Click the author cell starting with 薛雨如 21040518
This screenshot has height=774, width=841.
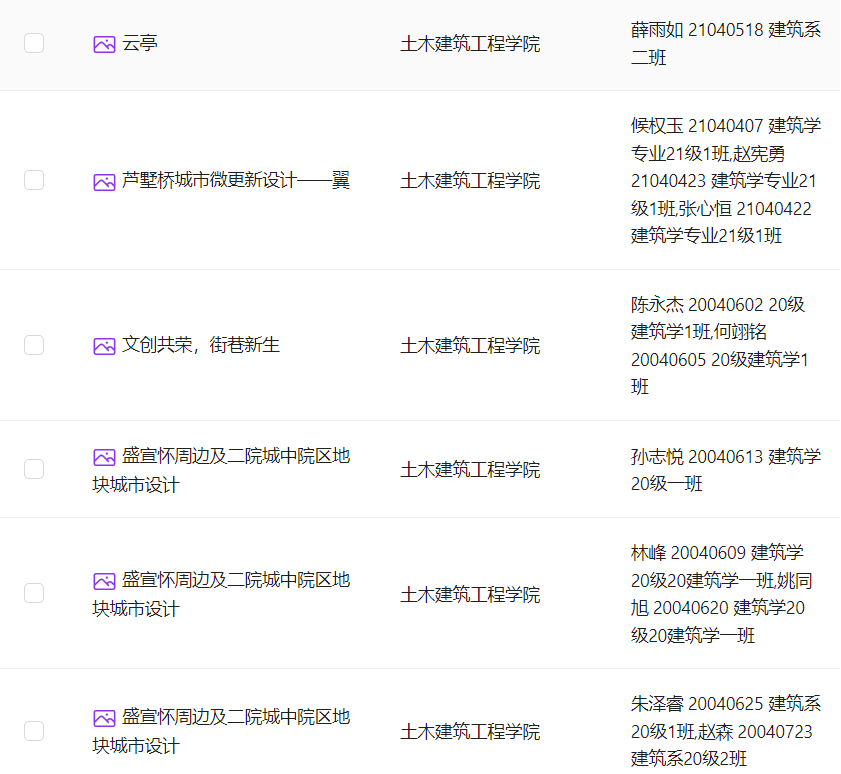point(725,44)
